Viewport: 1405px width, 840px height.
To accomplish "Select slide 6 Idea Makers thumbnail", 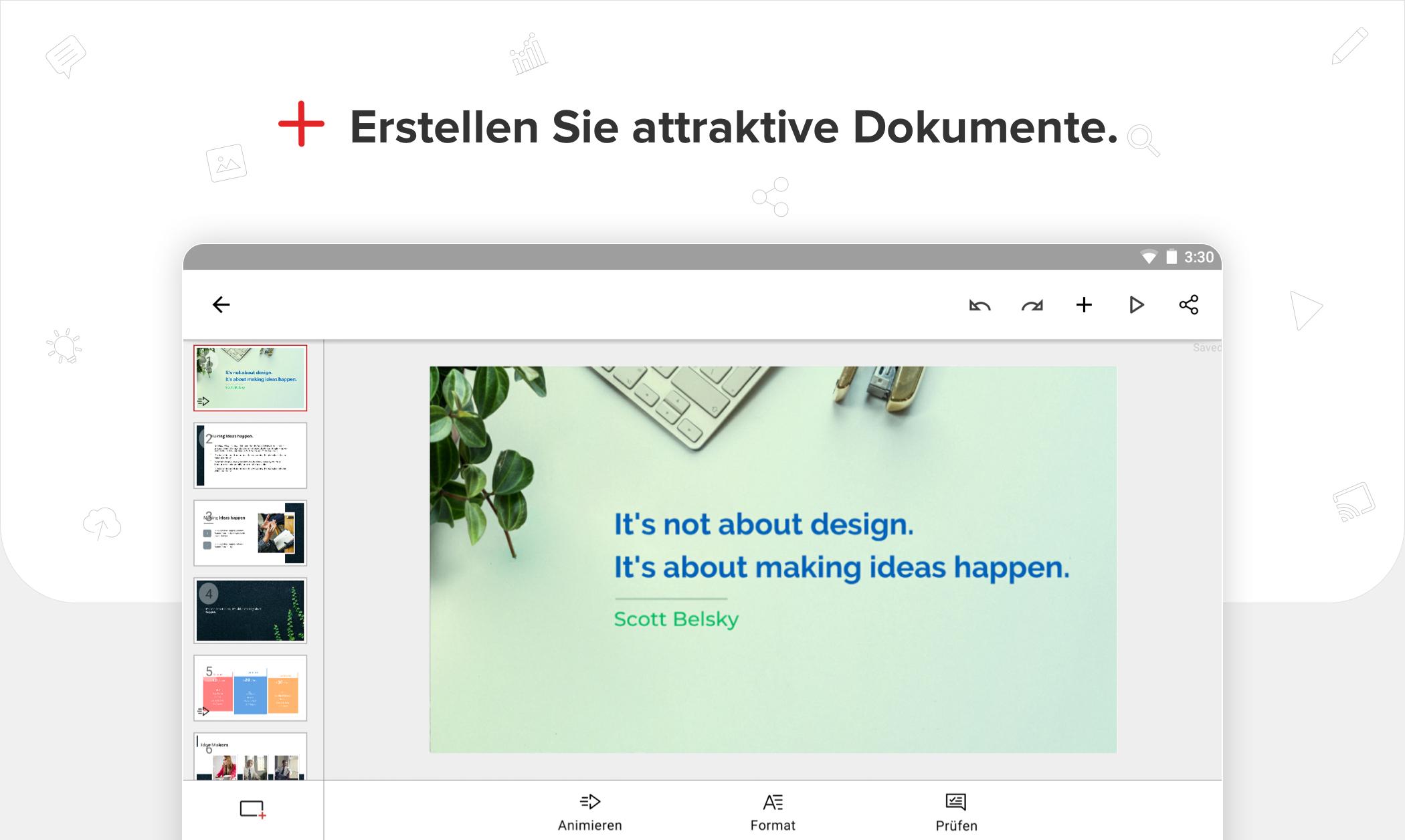I will (x=250, y=756).
